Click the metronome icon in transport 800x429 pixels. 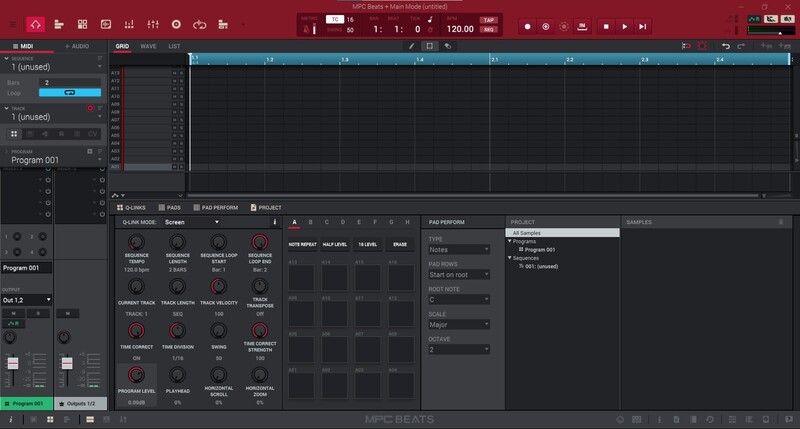(x=307, y=29)
